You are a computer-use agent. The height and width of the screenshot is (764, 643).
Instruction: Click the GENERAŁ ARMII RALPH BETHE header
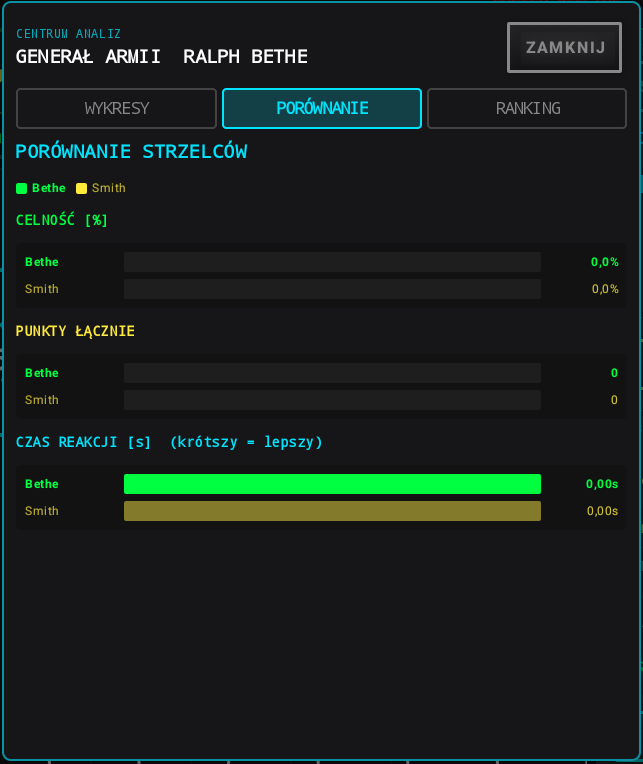(162, 57)
